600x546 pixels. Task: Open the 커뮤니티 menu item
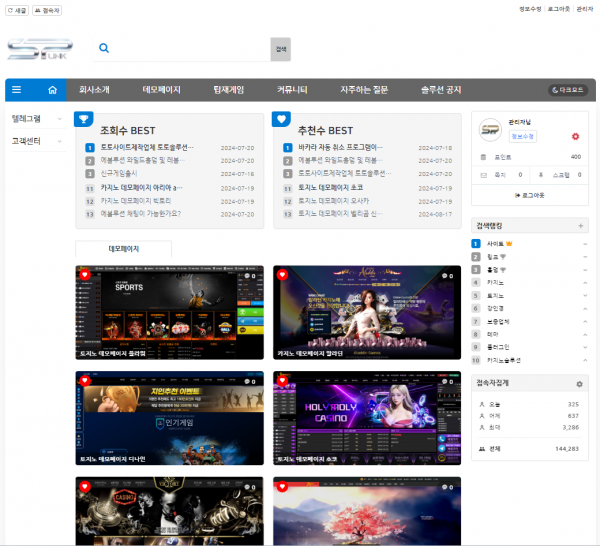[292, 89]
